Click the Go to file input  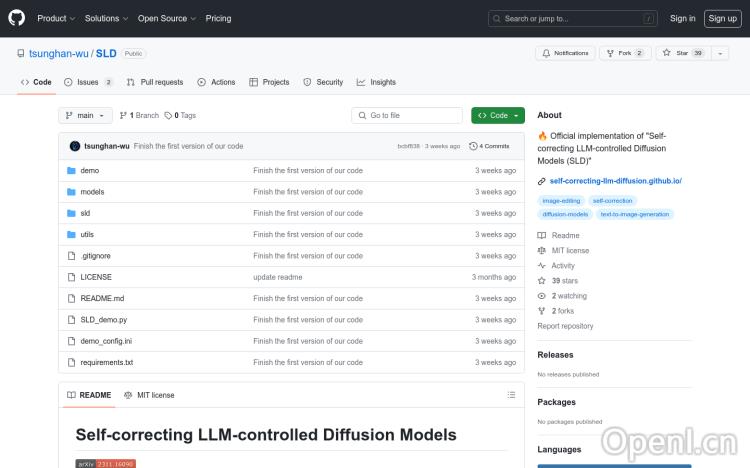coord(407,115)
